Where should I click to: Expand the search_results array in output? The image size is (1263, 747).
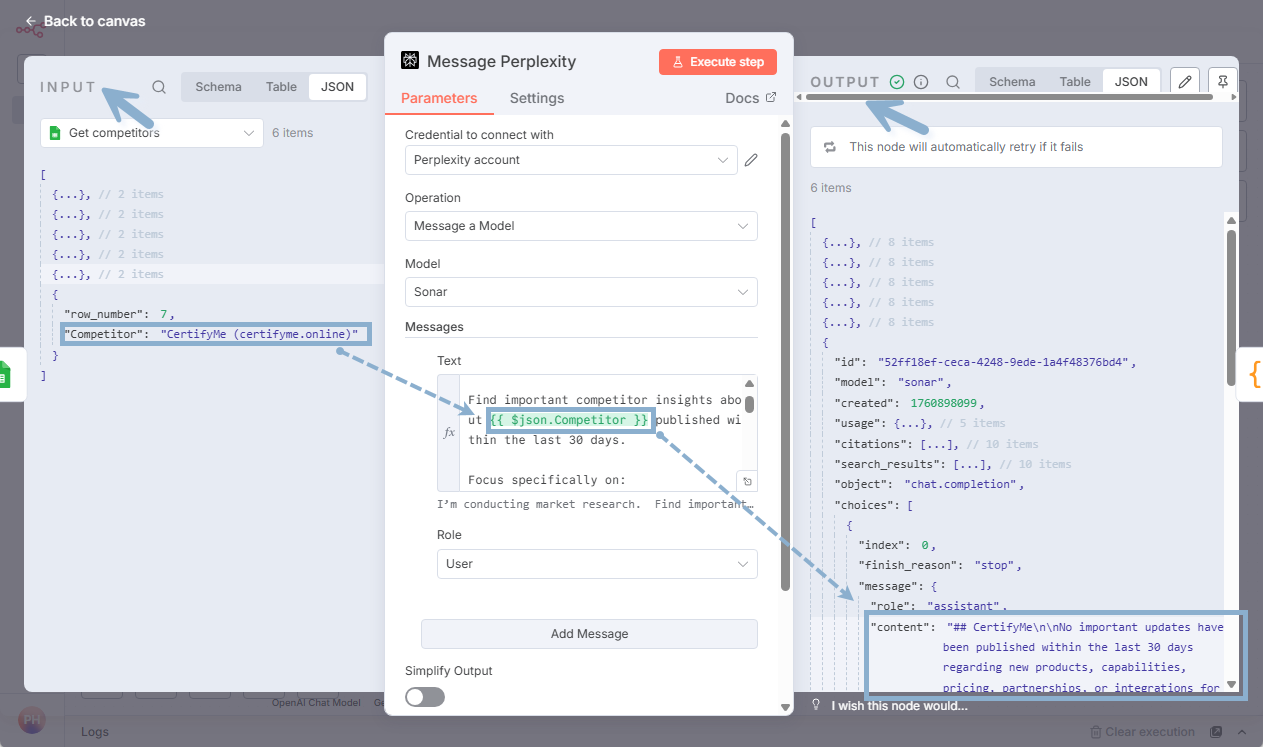(971, 464)
